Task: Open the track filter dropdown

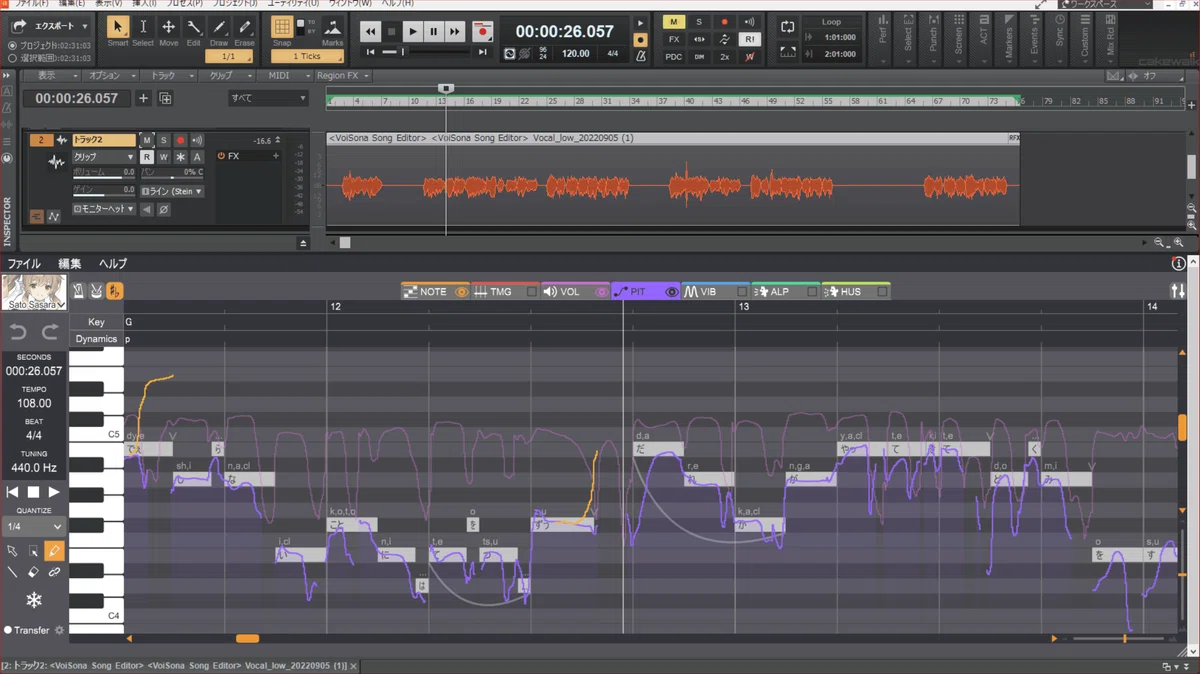Action: click(x=268, y=98)
